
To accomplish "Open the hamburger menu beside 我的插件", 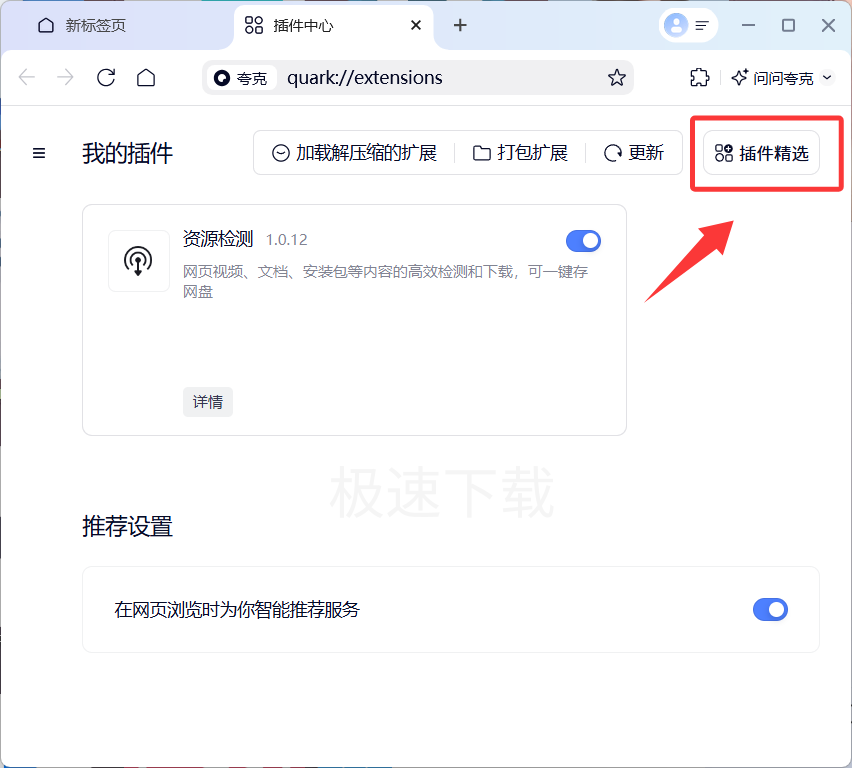I will (x=39, y=153).
